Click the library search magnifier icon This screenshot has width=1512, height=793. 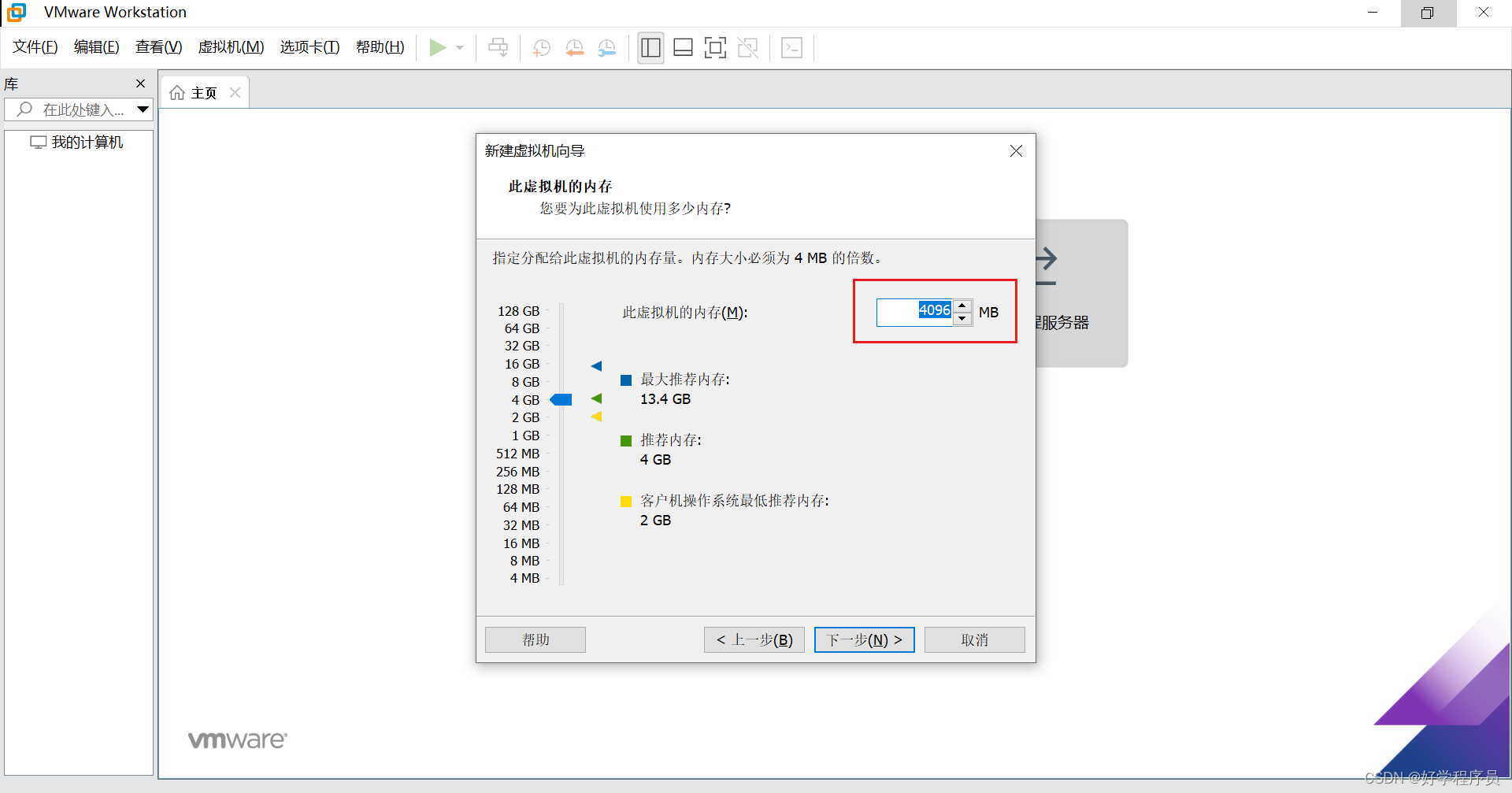[24, 109]
